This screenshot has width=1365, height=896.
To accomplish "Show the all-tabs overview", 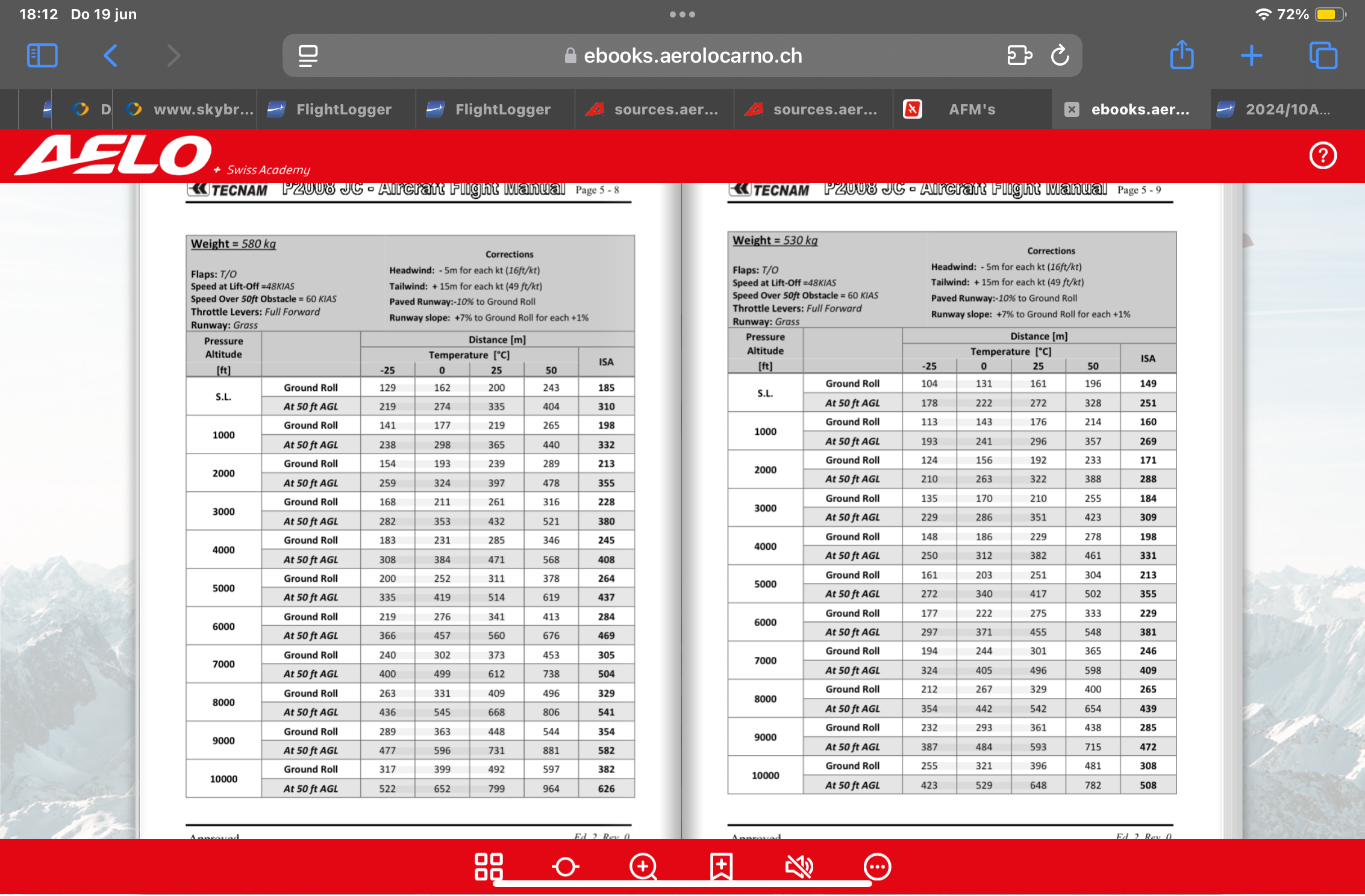I will click(x=1323, y=55).
